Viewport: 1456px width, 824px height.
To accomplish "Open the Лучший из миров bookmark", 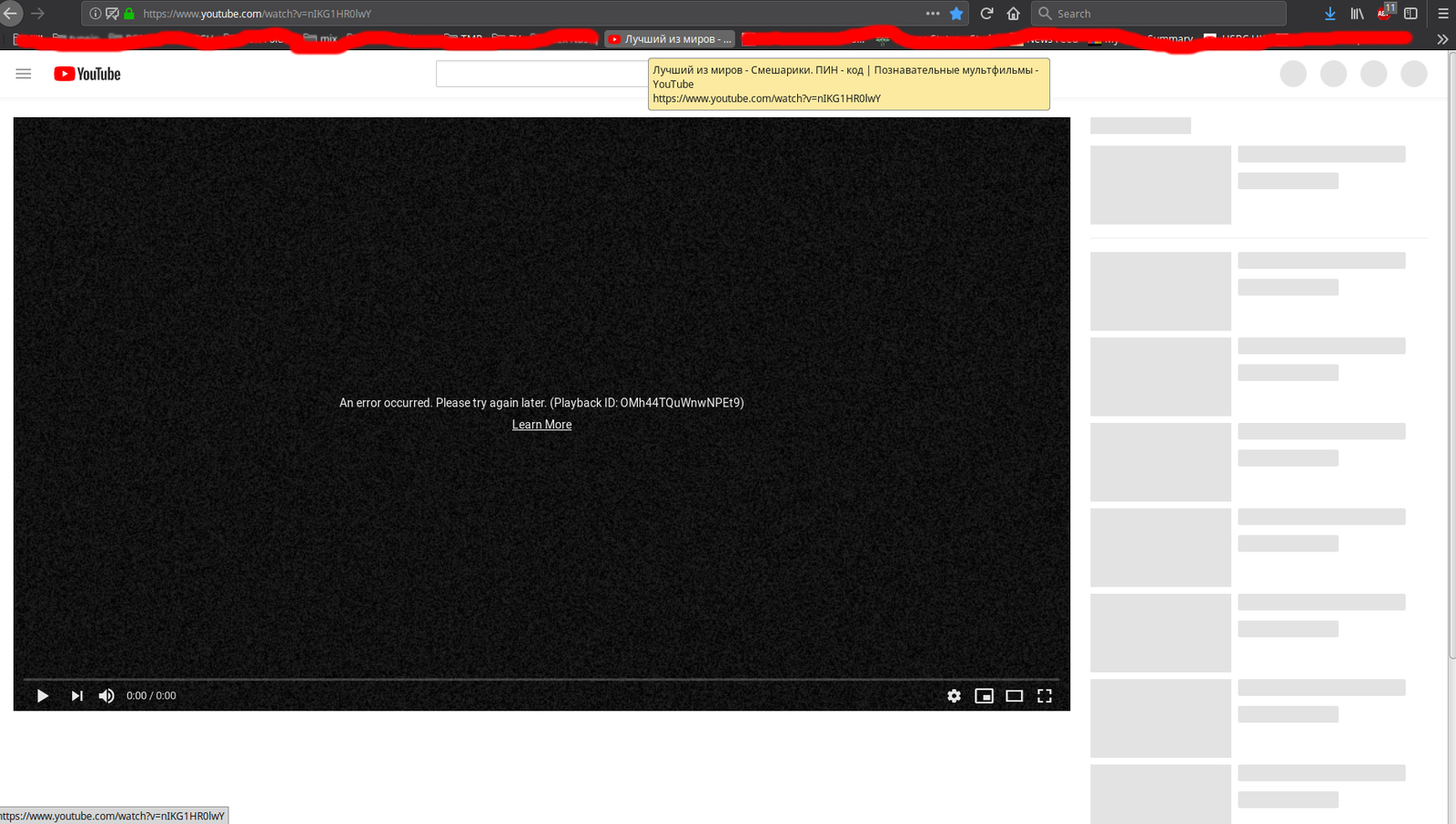I will 670,39.
